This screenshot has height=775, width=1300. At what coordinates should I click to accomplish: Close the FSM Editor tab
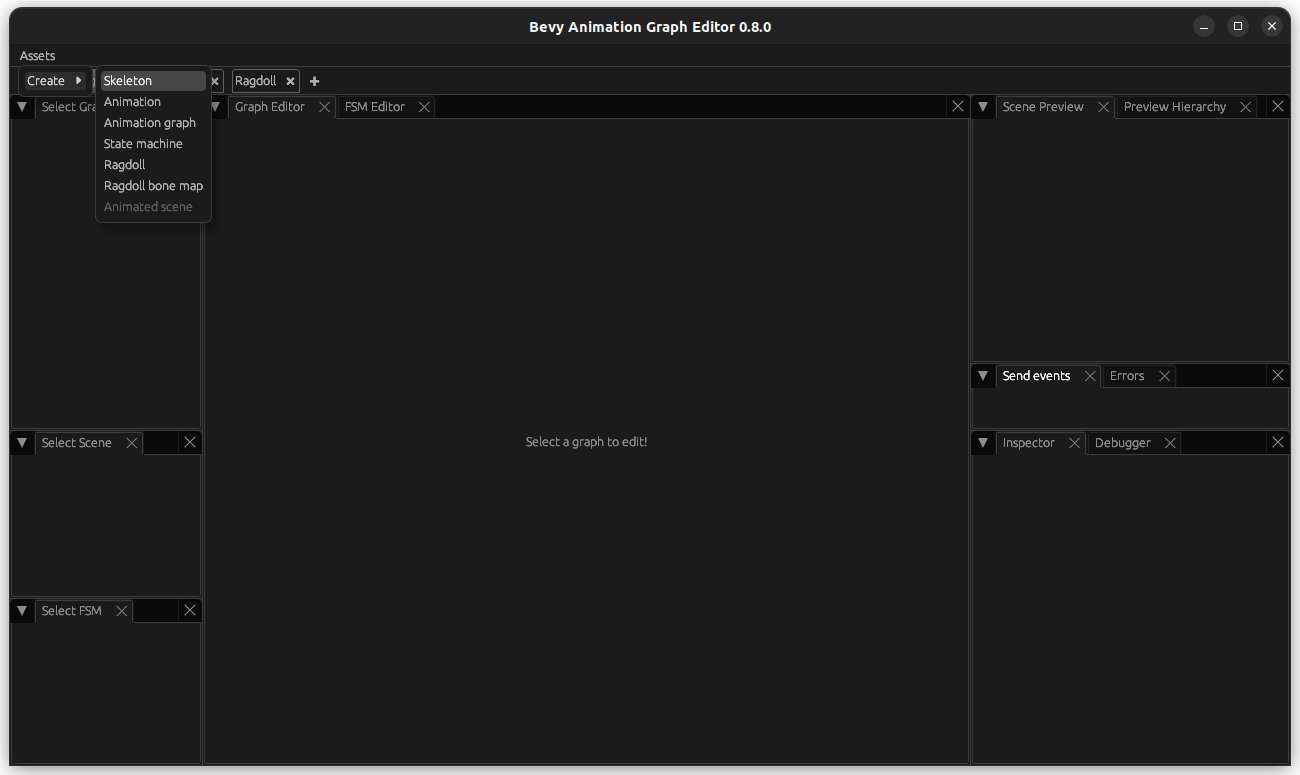click(423, 106)
